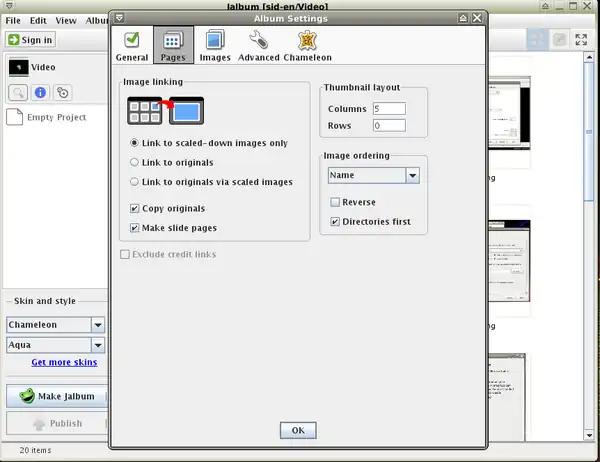The width and height of the screenshot is (600, 462).
Task: Open the Chameleon skin dropdown
Action: (98, 325)
